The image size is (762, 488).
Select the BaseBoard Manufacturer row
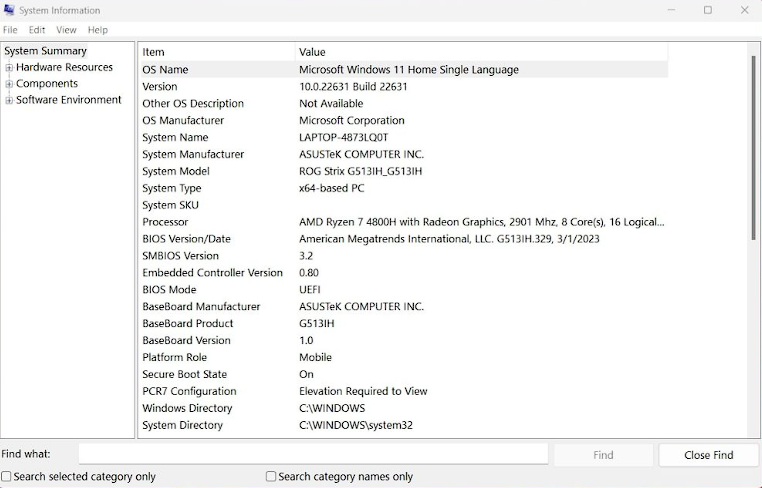pos(404,307)
